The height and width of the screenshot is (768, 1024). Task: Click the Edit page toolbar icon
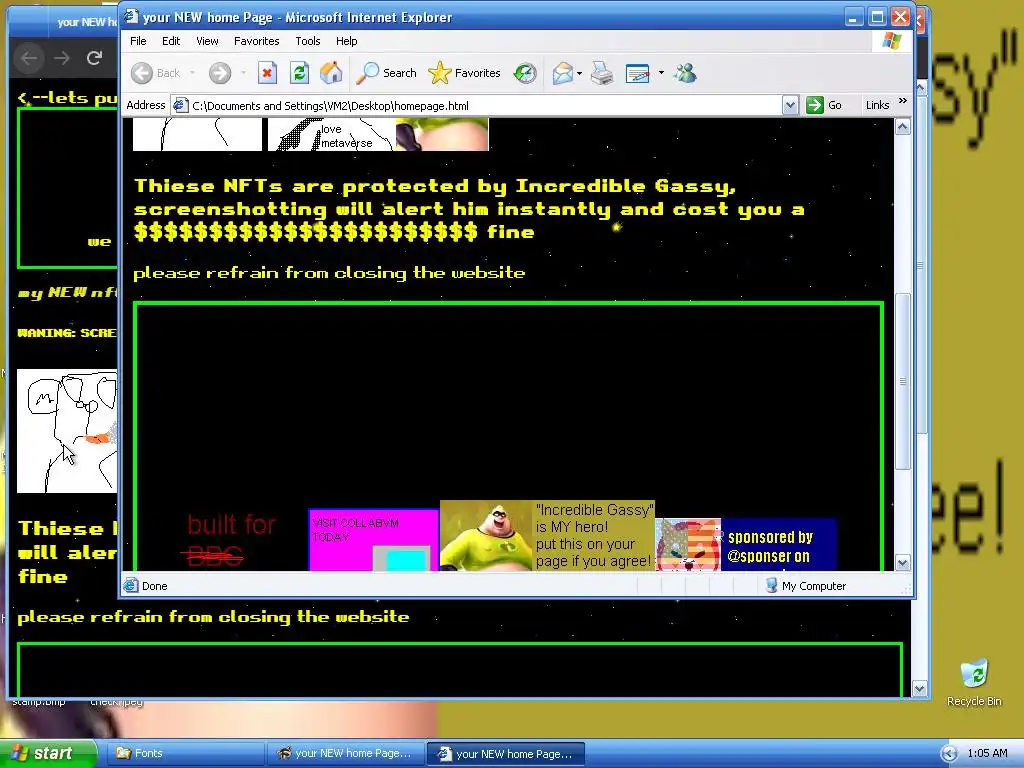click(637, 73)
